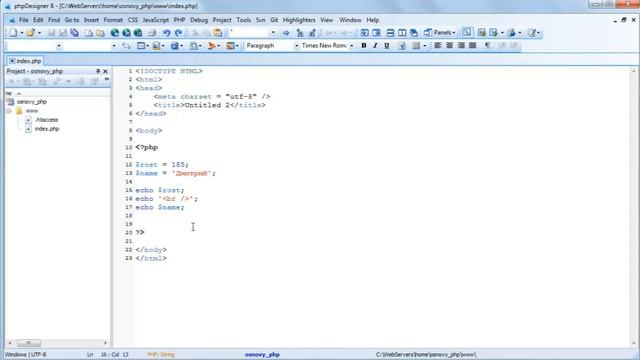The image size is (640, 360).
Task: Click the third browser preview globe icon
Action: [138, 33]
